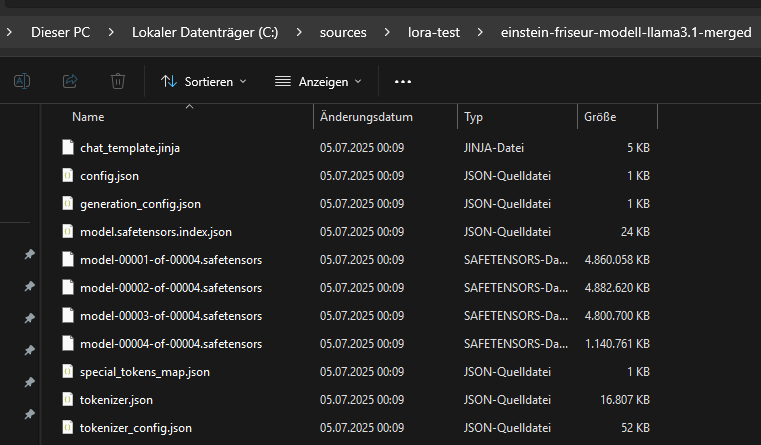Image resolution: width=761 pixels, height=445 pixels.
Task: Click the Rename icon in toolbar
Action: (x=22, y=81)
